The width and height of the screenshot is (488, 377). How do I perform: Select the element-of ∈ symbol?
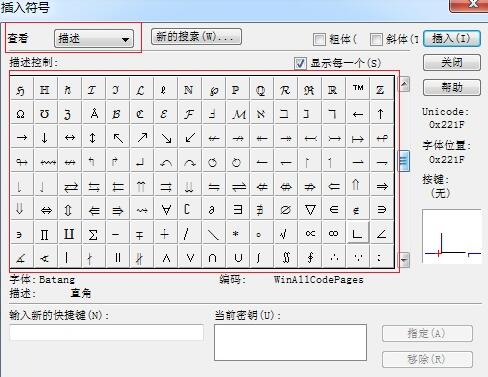coord(334,209)
